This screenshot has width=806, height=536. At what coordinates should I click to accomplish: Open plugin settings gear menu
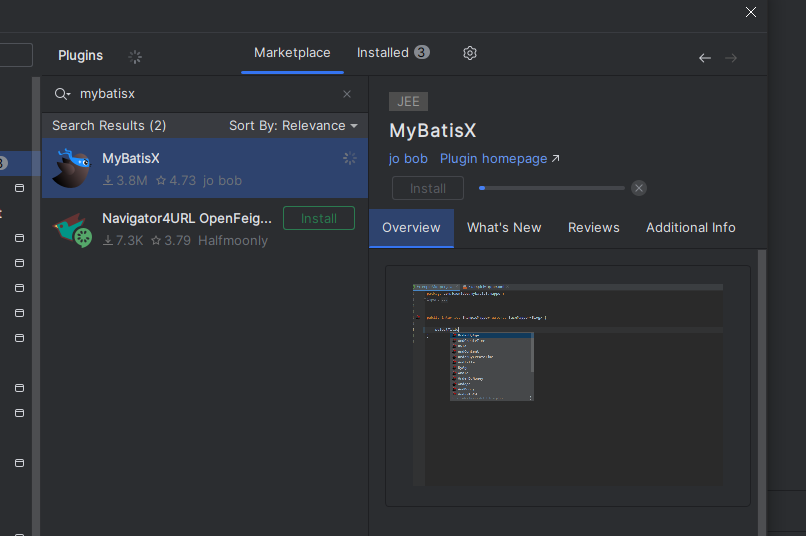(x=469, y=53)
